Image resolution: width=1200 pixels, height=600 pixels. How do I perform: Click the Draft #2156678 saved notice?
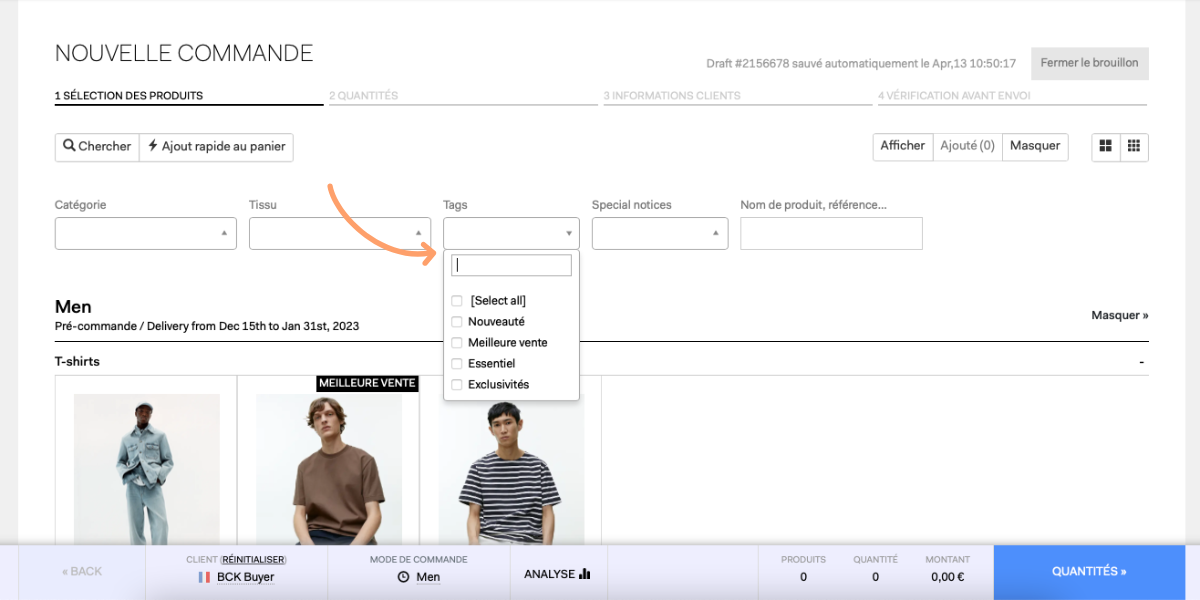(861, 64)
